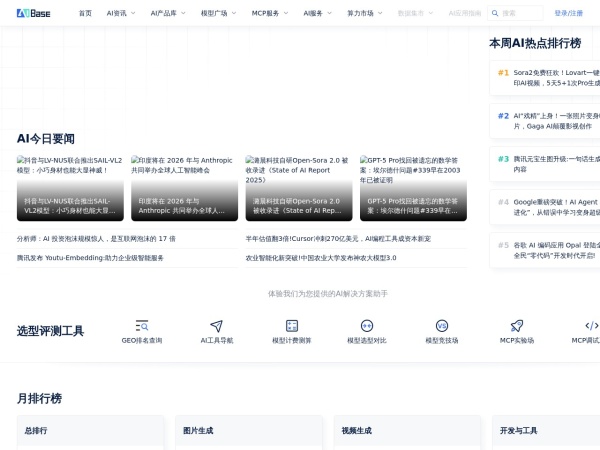
Task: Expand the MCP服务 dropdown chevron
Action: tap(286, 13)
